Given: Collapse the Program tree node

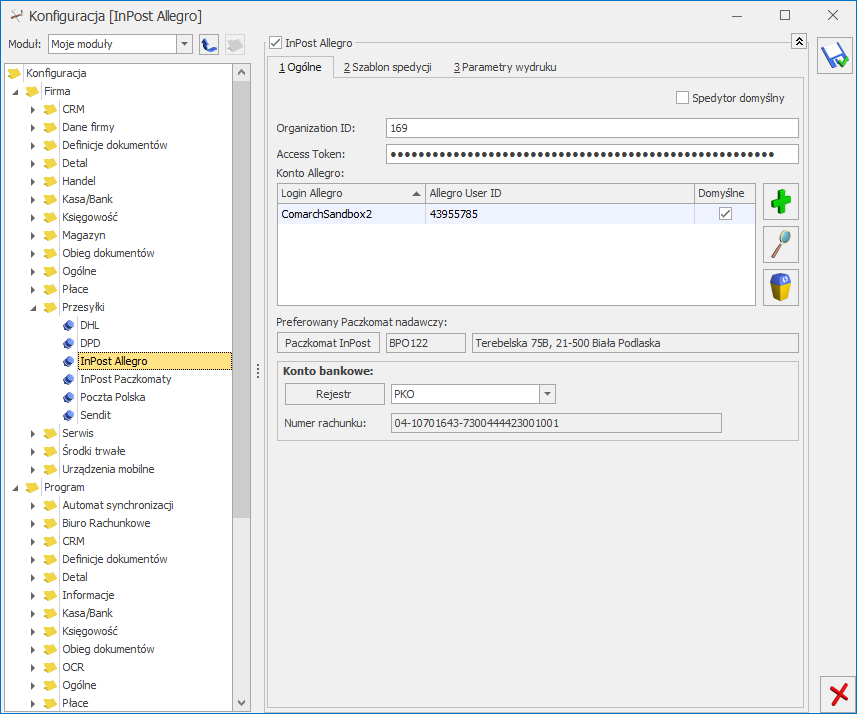Looking at the screenshot, I should pos(15,488).
